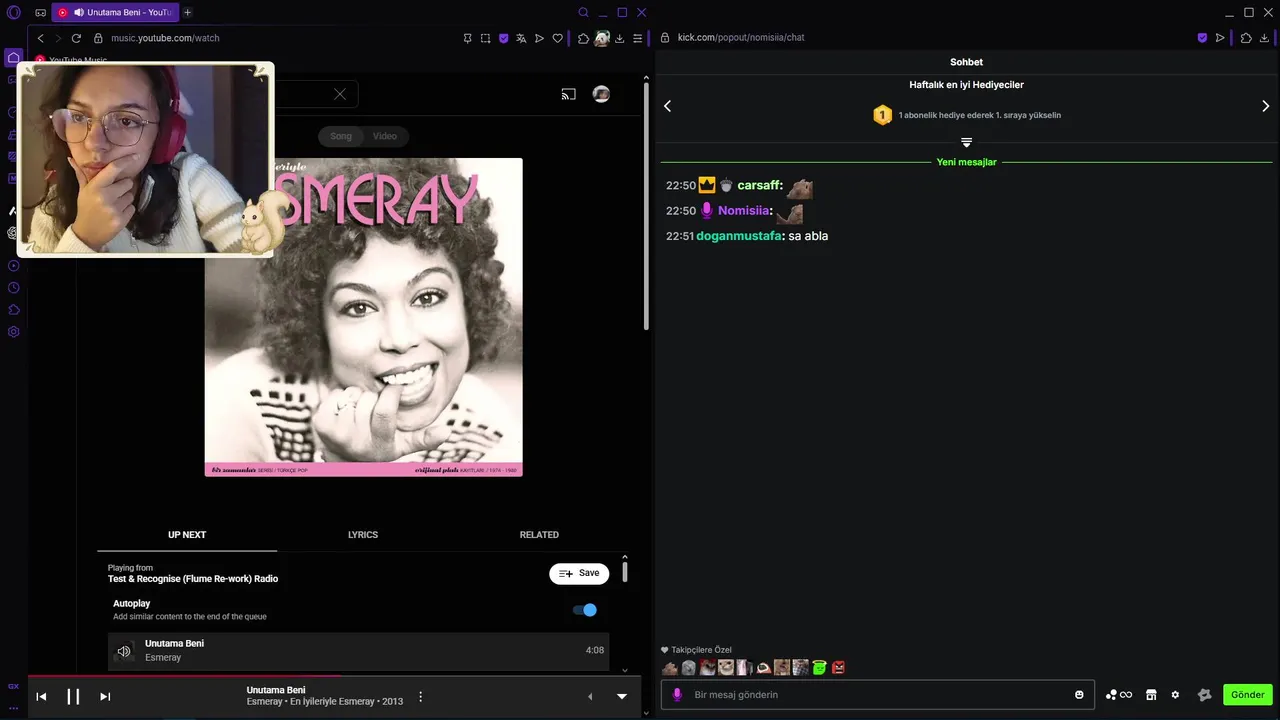Open the UP NEXT tab
The width and height of the screenshot is (1280, 720).
pyautogui.click(x=187, y=535)
